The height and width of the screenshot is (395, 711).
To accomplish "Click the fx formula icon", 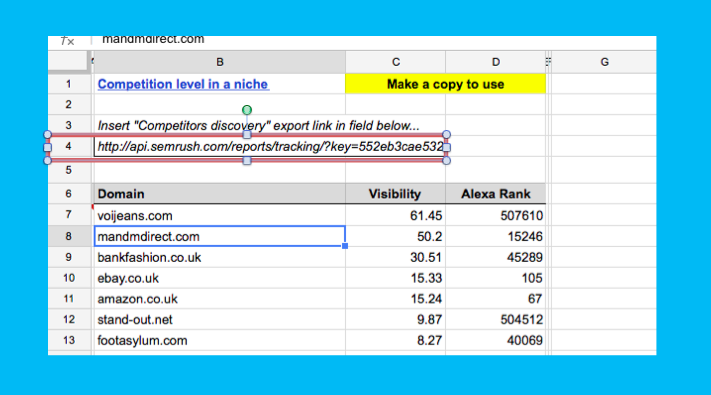I will (68, 41).
